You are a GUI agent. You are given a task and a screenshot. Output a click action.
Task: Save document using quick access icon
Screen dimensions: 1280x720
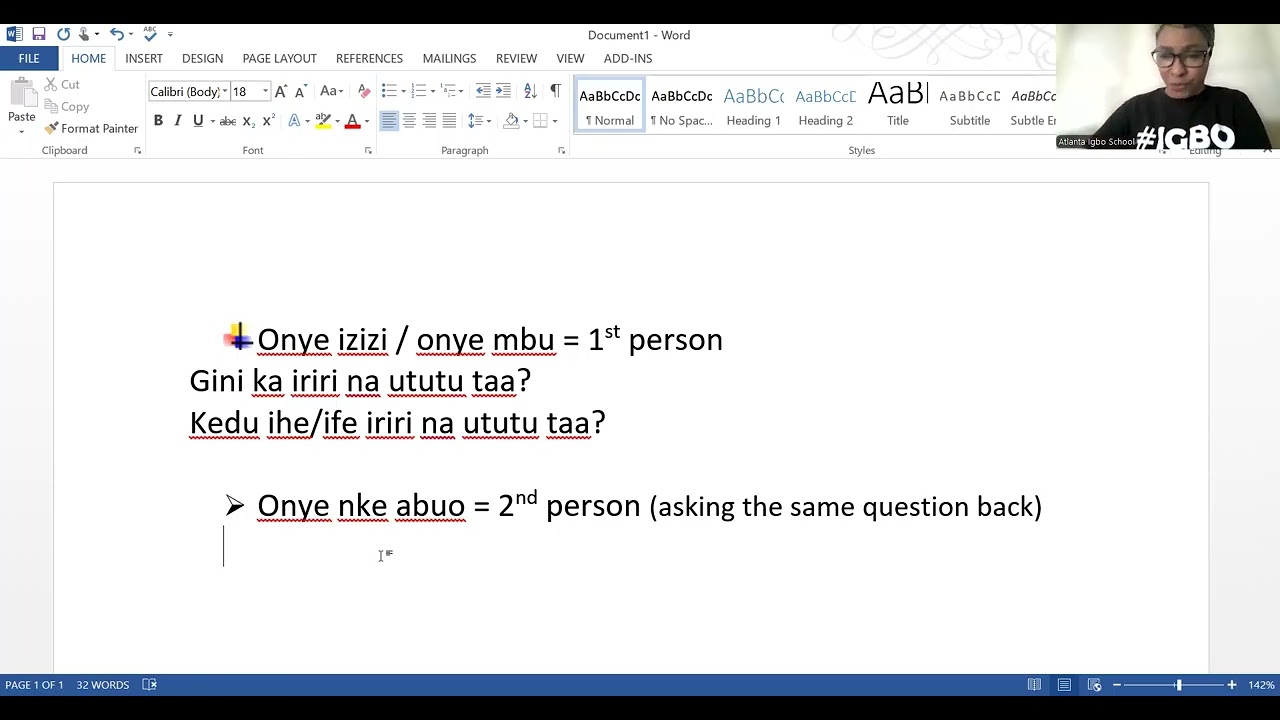click(38, 34)
